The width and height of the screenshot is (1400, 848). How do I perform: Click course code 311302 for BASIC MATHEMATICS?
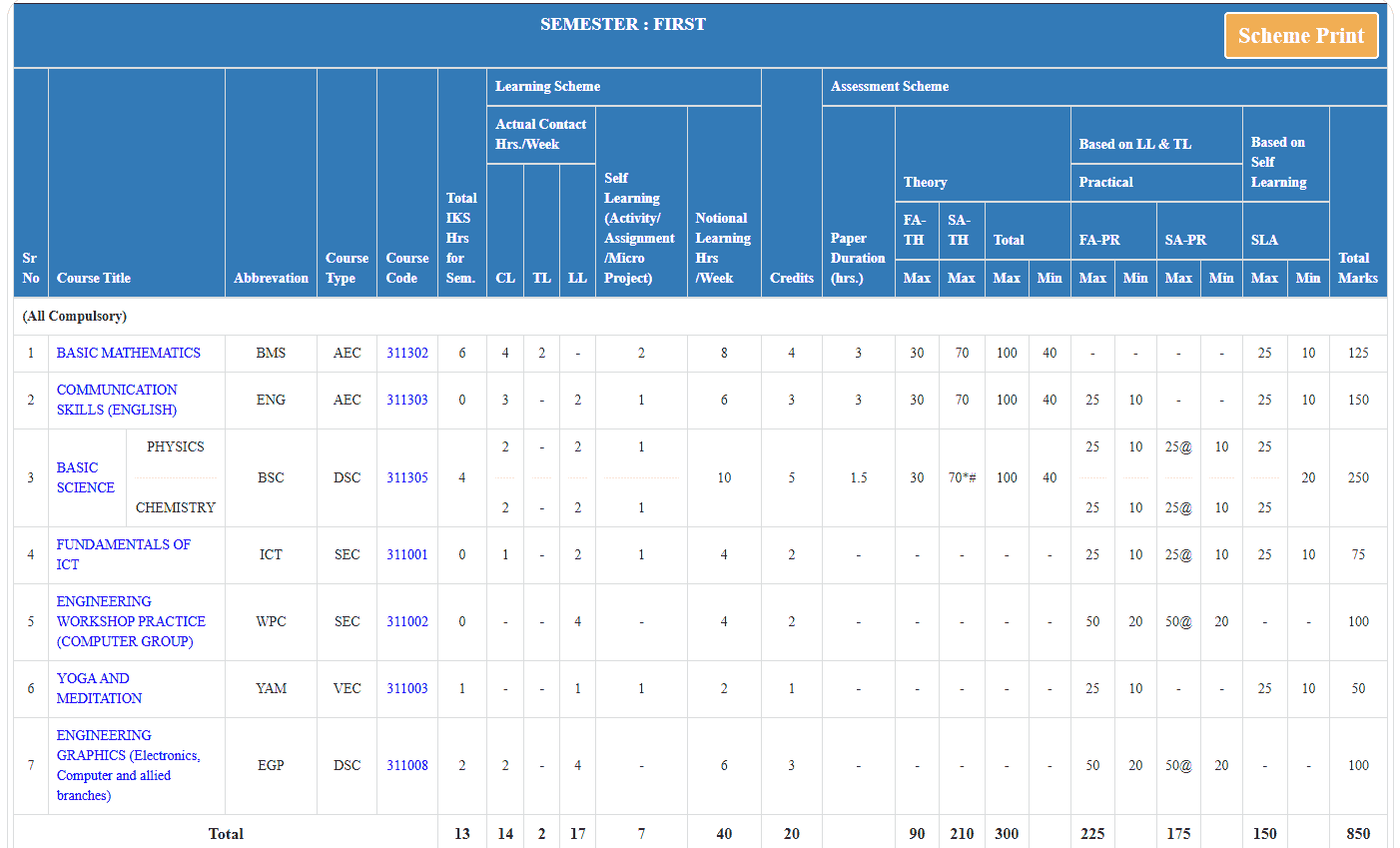point(406,353)
